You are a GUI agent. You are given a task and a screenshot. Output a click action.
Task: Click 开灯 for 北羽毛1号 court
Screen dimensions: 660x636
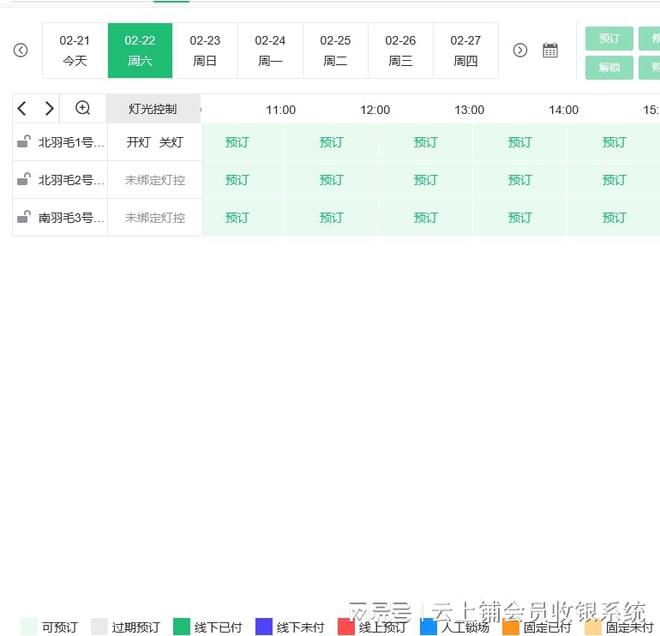click(x=138, y=142)
